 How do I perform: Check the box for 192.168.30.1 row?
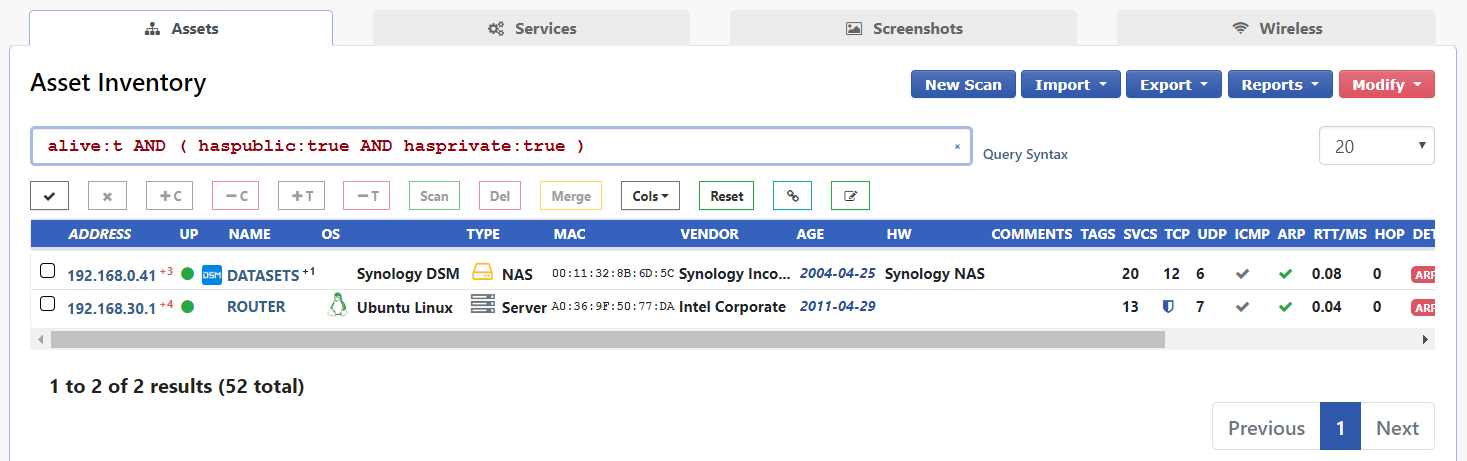pyautogui.click(x=47, y=305)
